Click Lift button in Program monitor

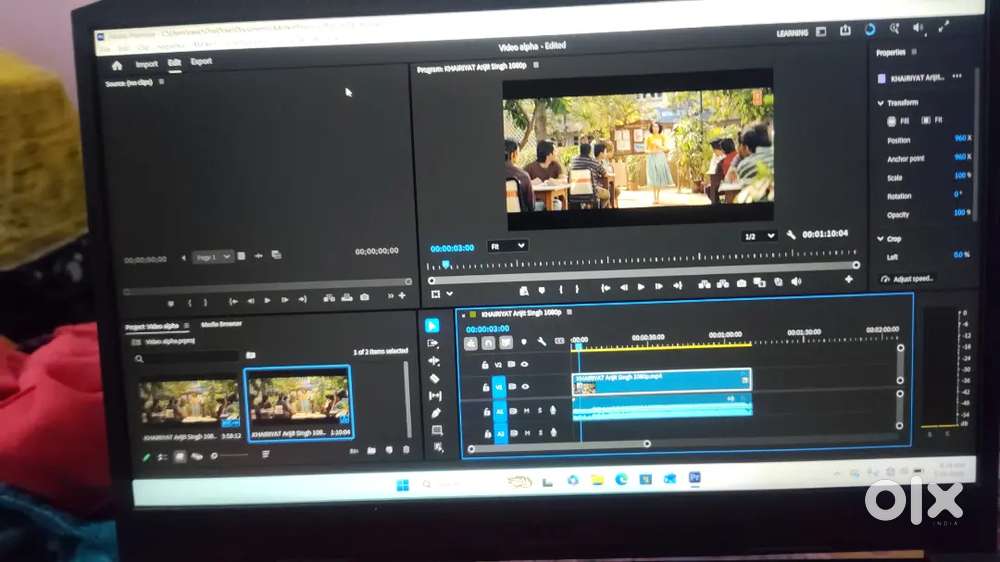pos(704,284)
